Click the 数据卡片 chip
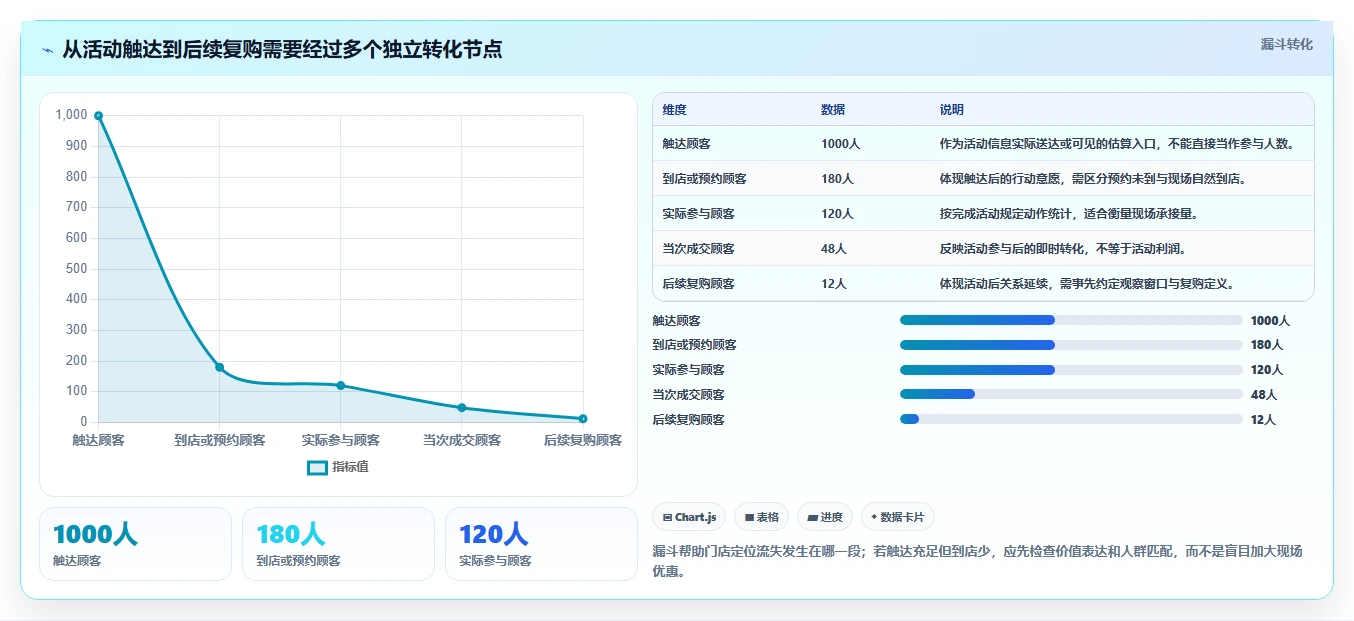 897,517
